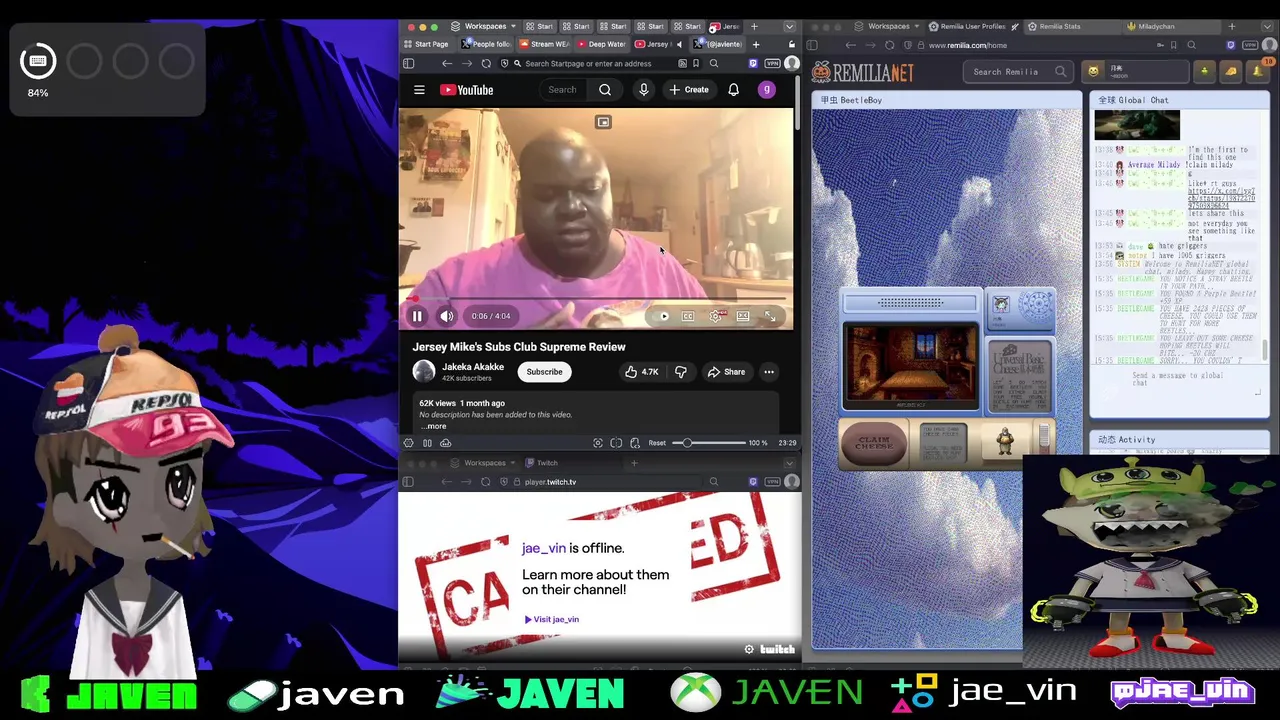Image resolution: width=1280 pixels, height=720 pixels.
Task: Toggle VPN badge in YouTube browser window
Action: (x=772, y=64)
